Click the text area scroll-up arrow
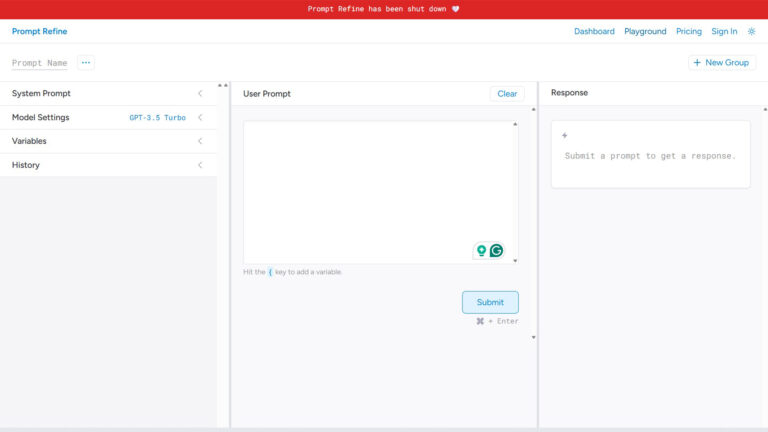This screenshot has height=432, width=768. pos(515,124)
